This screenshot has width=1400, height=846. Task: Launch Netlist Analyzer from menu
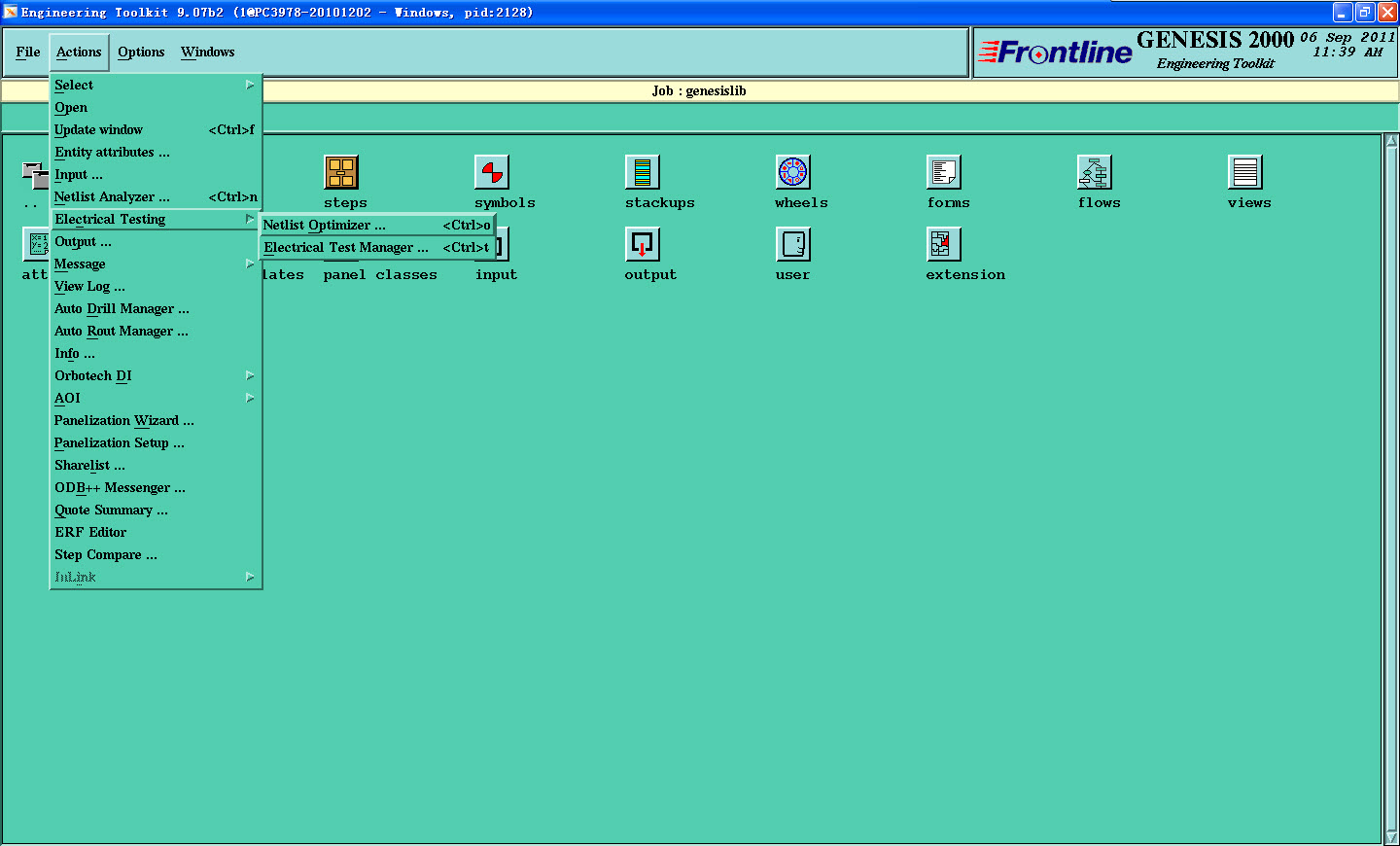tap(156, 196)
